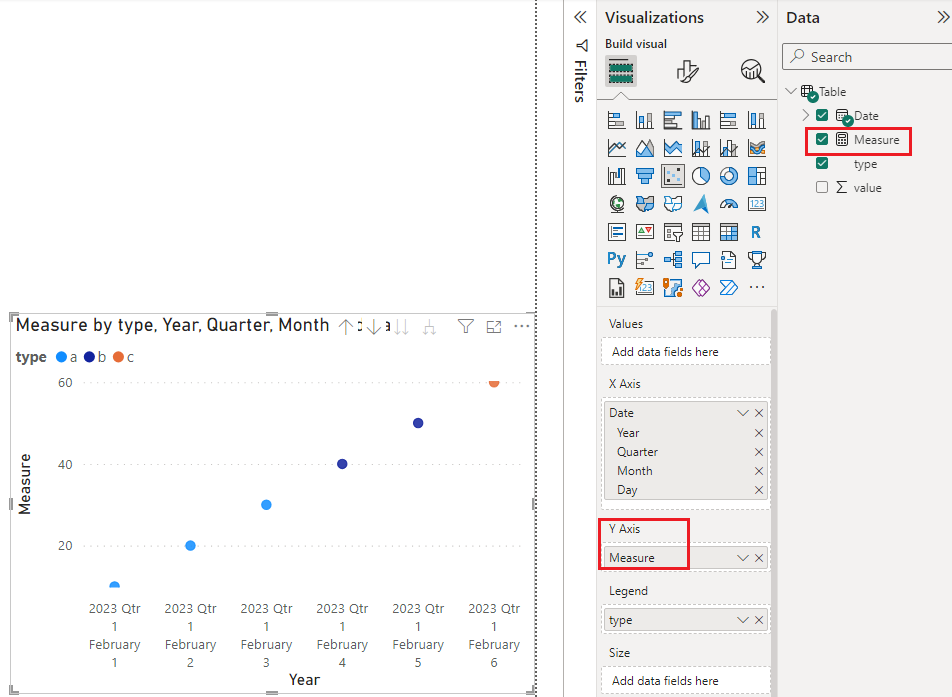Select the Matrix visual
952x697 pixels.
click(729, 232)
